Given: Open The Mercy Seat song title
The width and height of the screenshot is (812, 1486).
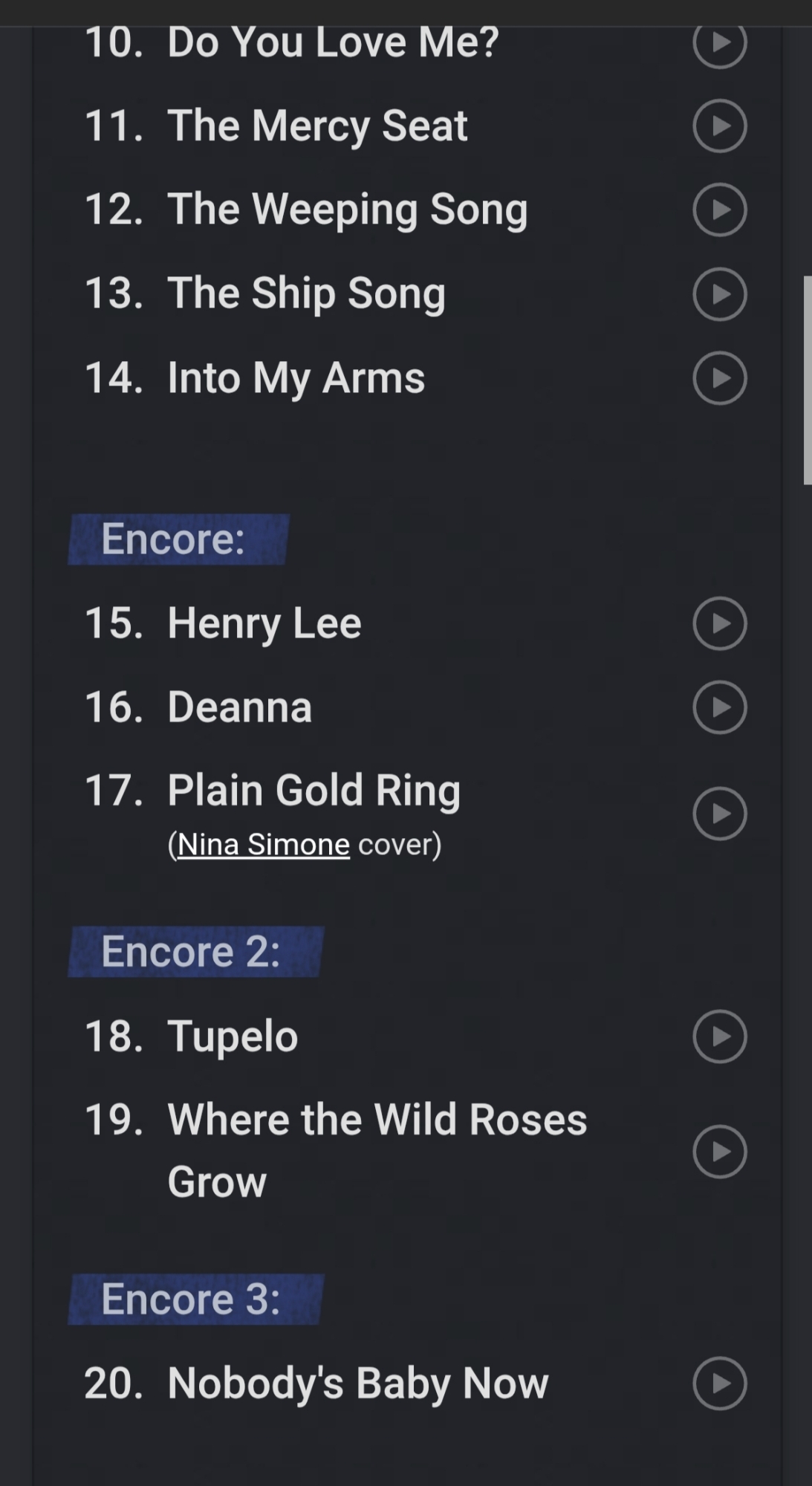Looking at the screenshot, I should tap(317, 126).
